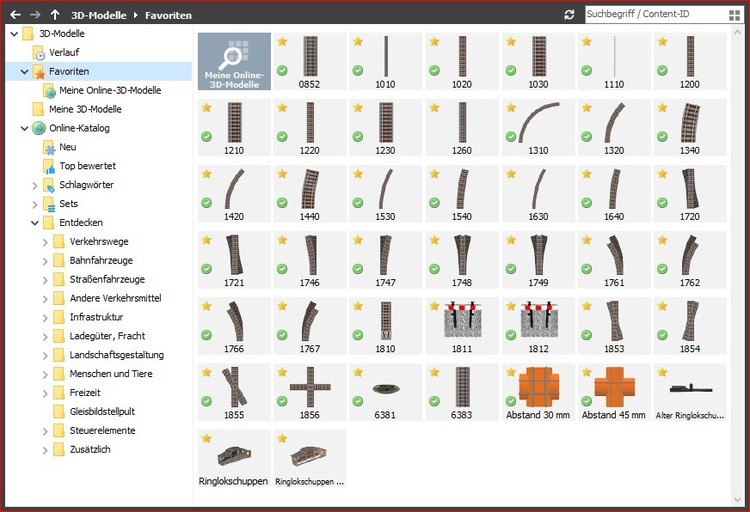The width and height of the screenshot is (750, 512).
Task: Click the back navigation arrow
Action: (15, 15)
